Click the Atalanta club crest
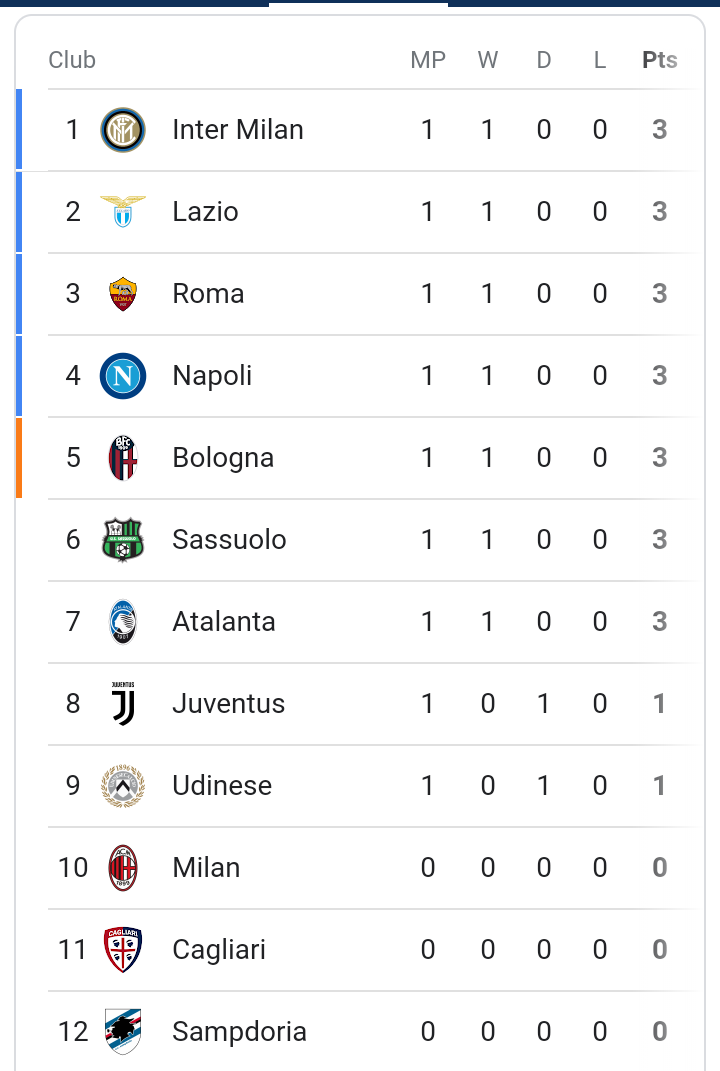Screen dimensions: 720x1071 pos(123,622)
